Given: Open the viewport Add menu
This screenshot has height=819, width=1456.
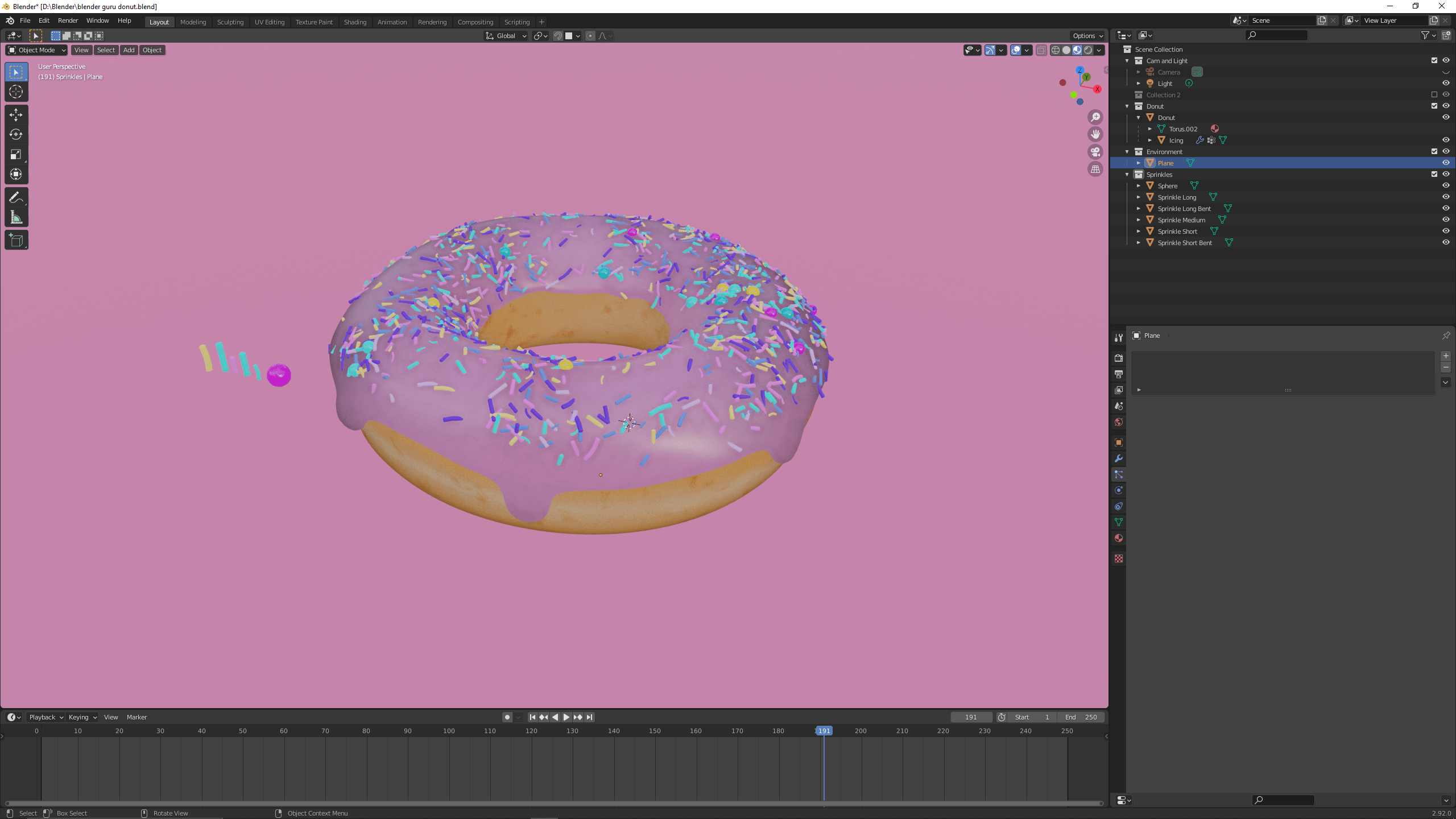Looking at the screenshot, I should [129, 50].
